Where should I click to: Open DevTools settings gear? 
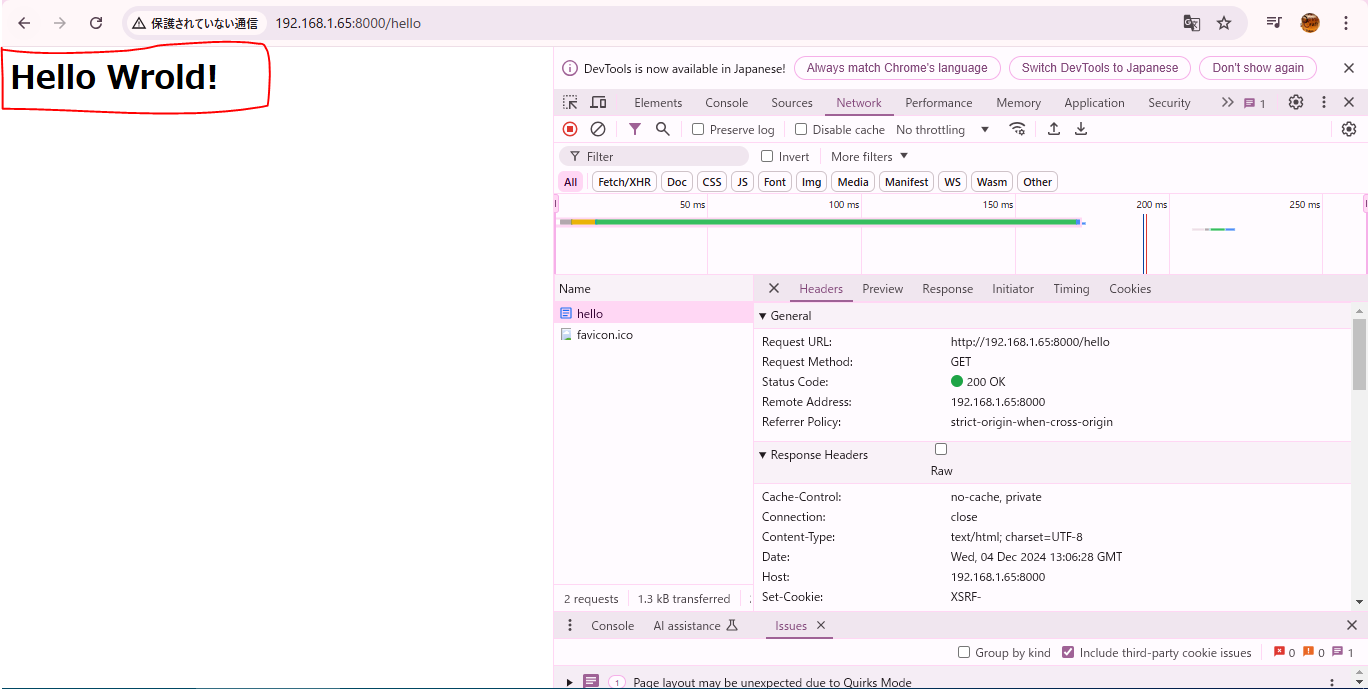point(1296,102)
